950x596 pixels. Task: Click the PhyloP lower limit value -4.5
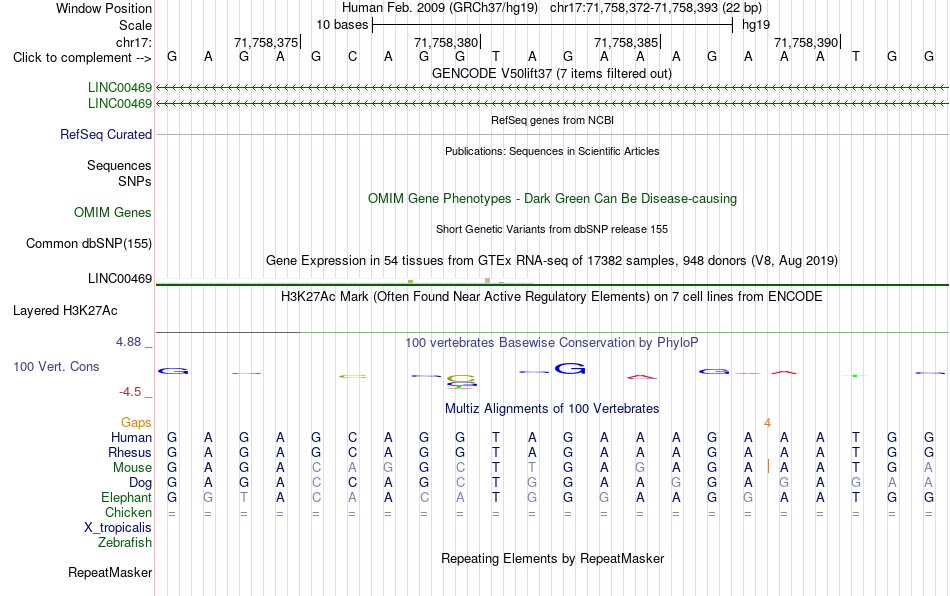coord(130,392)
